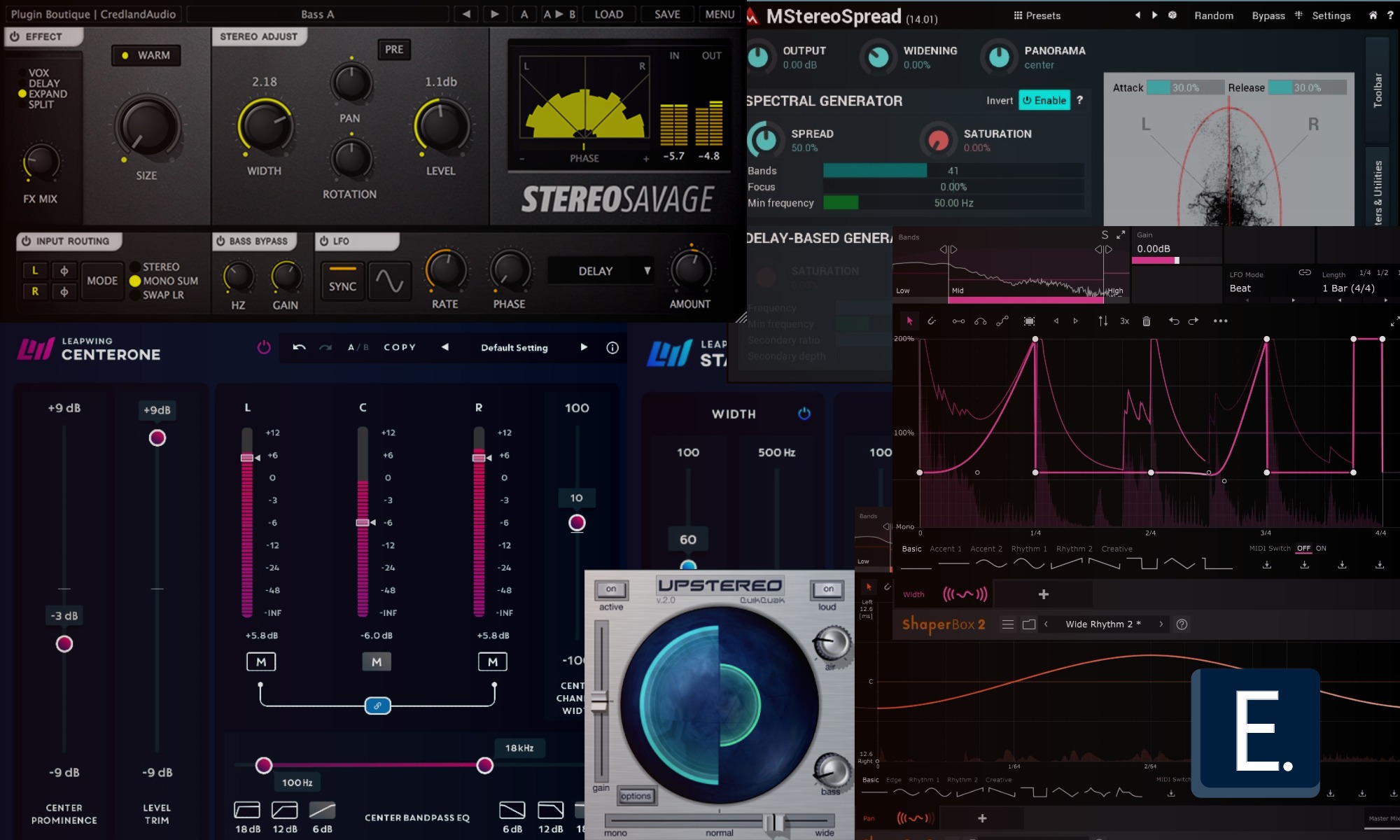
Task: Mute the C channel in CenterOne
Action: (377, 661)
